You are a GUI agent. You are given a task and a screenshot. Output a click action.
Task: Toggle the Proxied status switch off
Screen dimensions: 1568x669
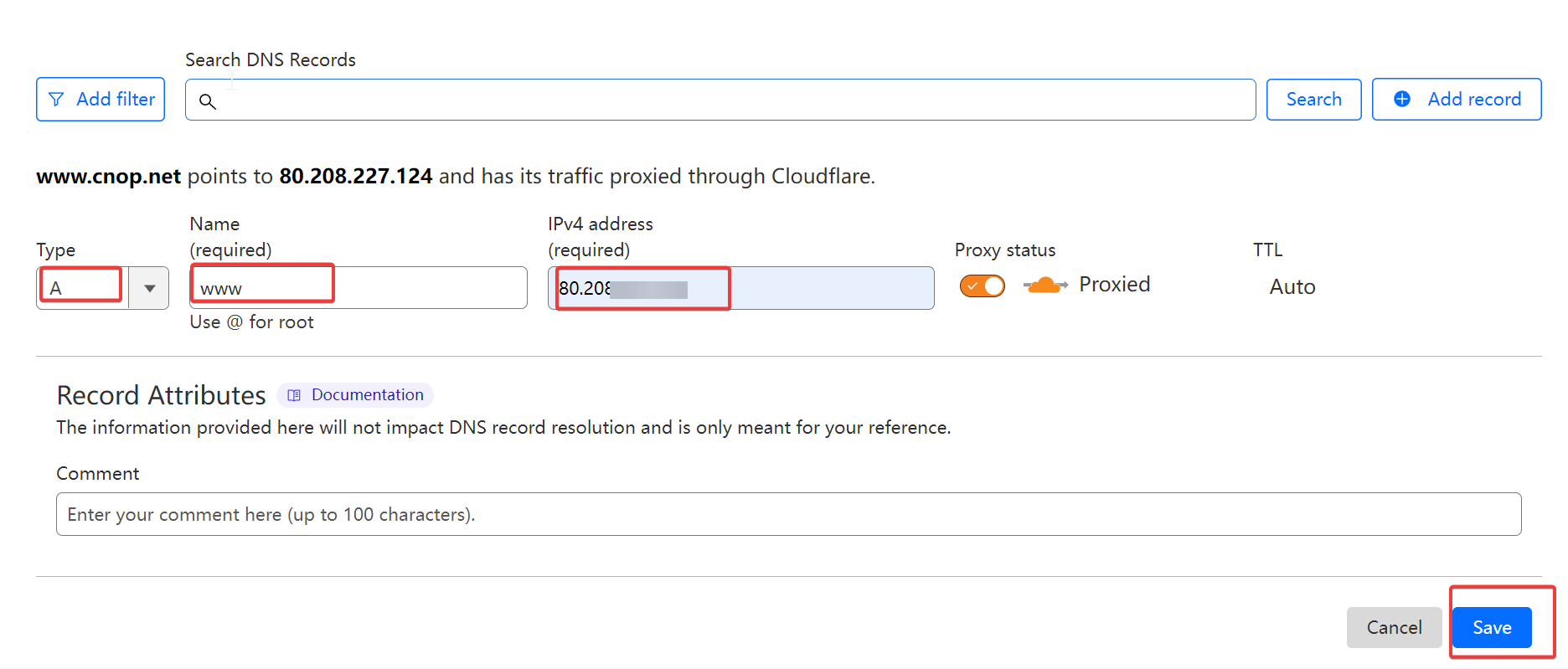pyautogui.click(x=983, y=286)
